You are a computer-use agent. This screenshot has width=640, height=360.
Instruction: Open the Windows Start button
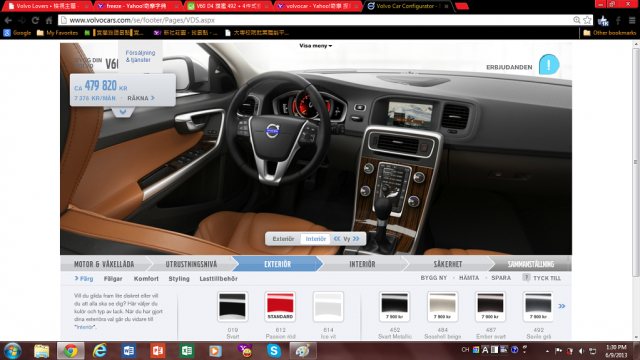pos(12,351)
